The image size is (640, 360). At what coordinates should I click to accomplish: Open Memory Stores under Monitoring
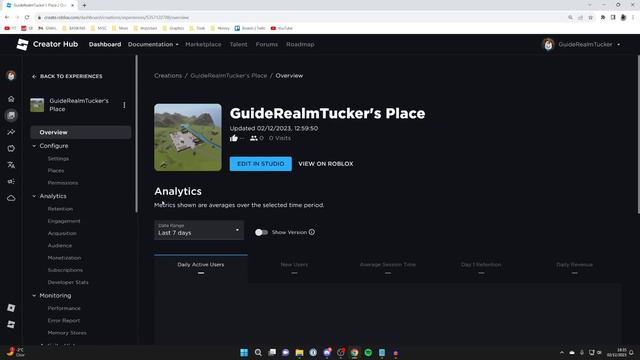click(67, 333)
